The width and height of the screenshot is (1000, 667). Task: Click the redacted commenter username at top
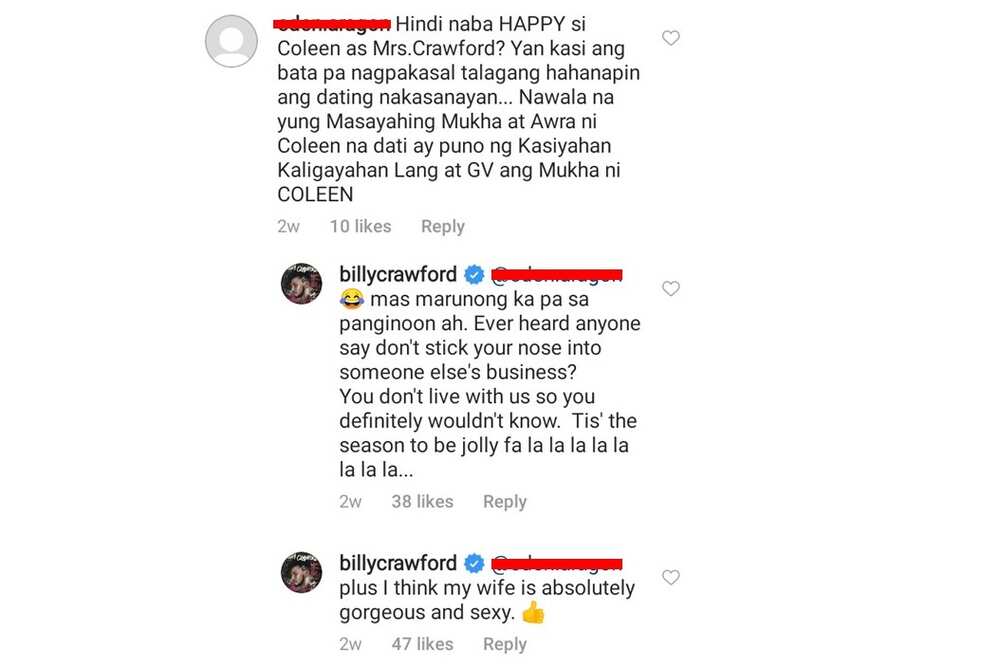(332, 24)
